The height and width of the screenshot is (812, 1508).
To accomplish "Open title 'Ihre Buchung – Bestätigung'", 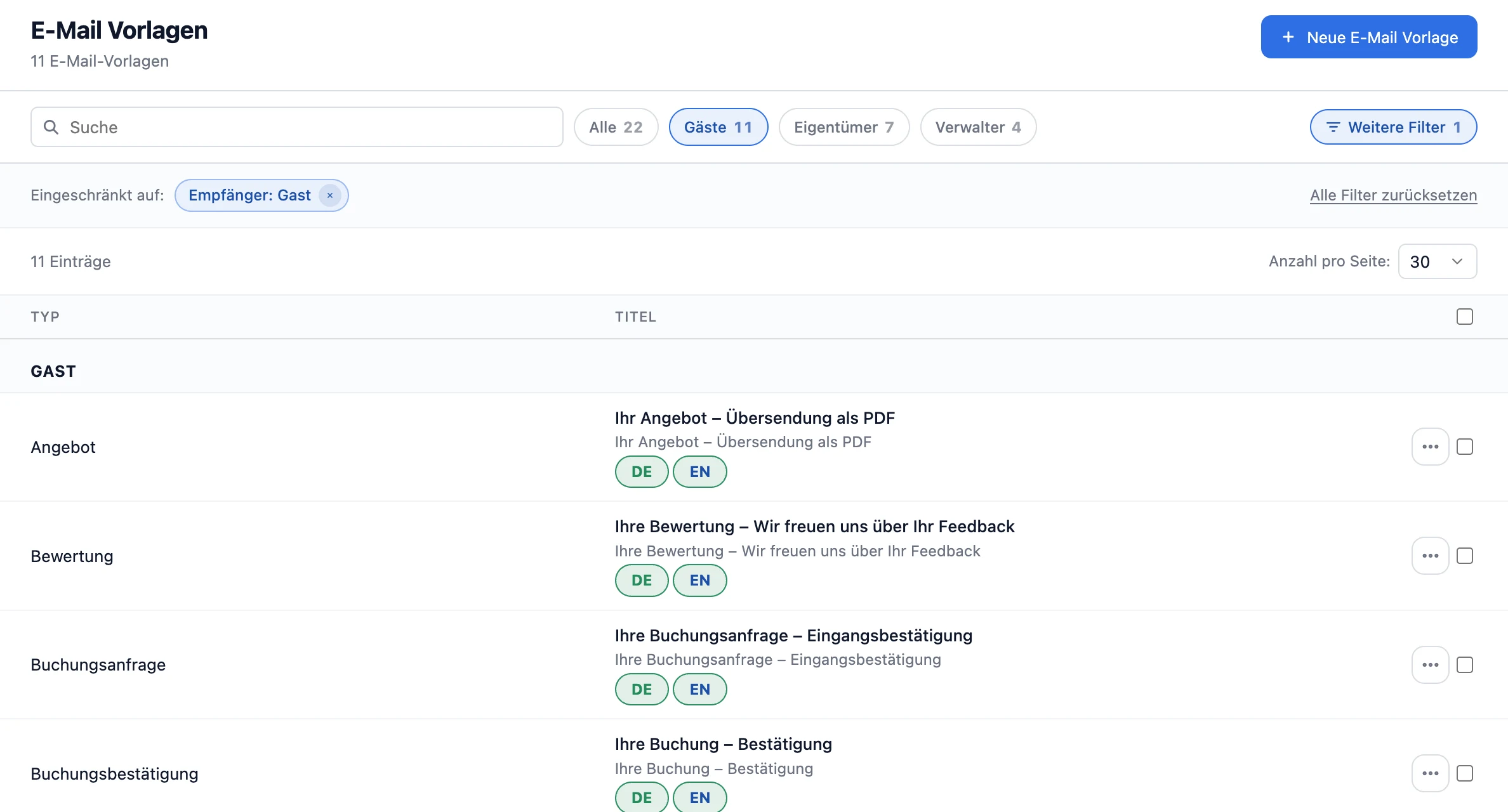I will (x=723, y=744).
